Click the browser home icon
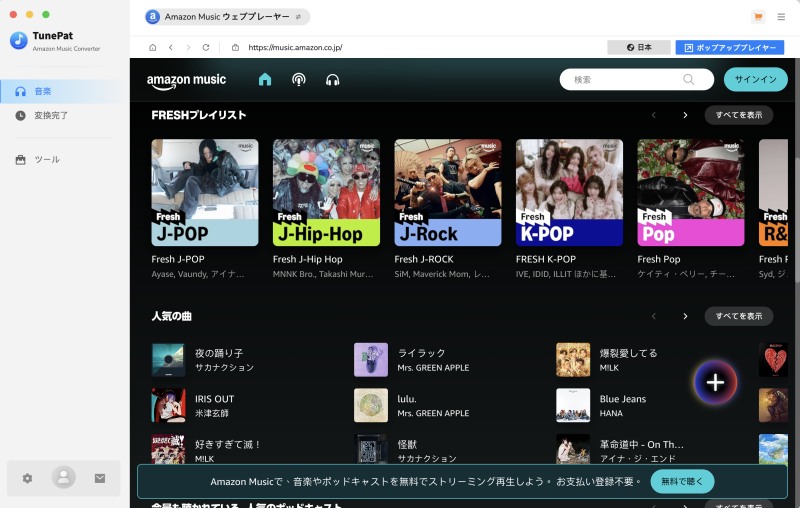800x508 pixels. click(x=153, y=47)
